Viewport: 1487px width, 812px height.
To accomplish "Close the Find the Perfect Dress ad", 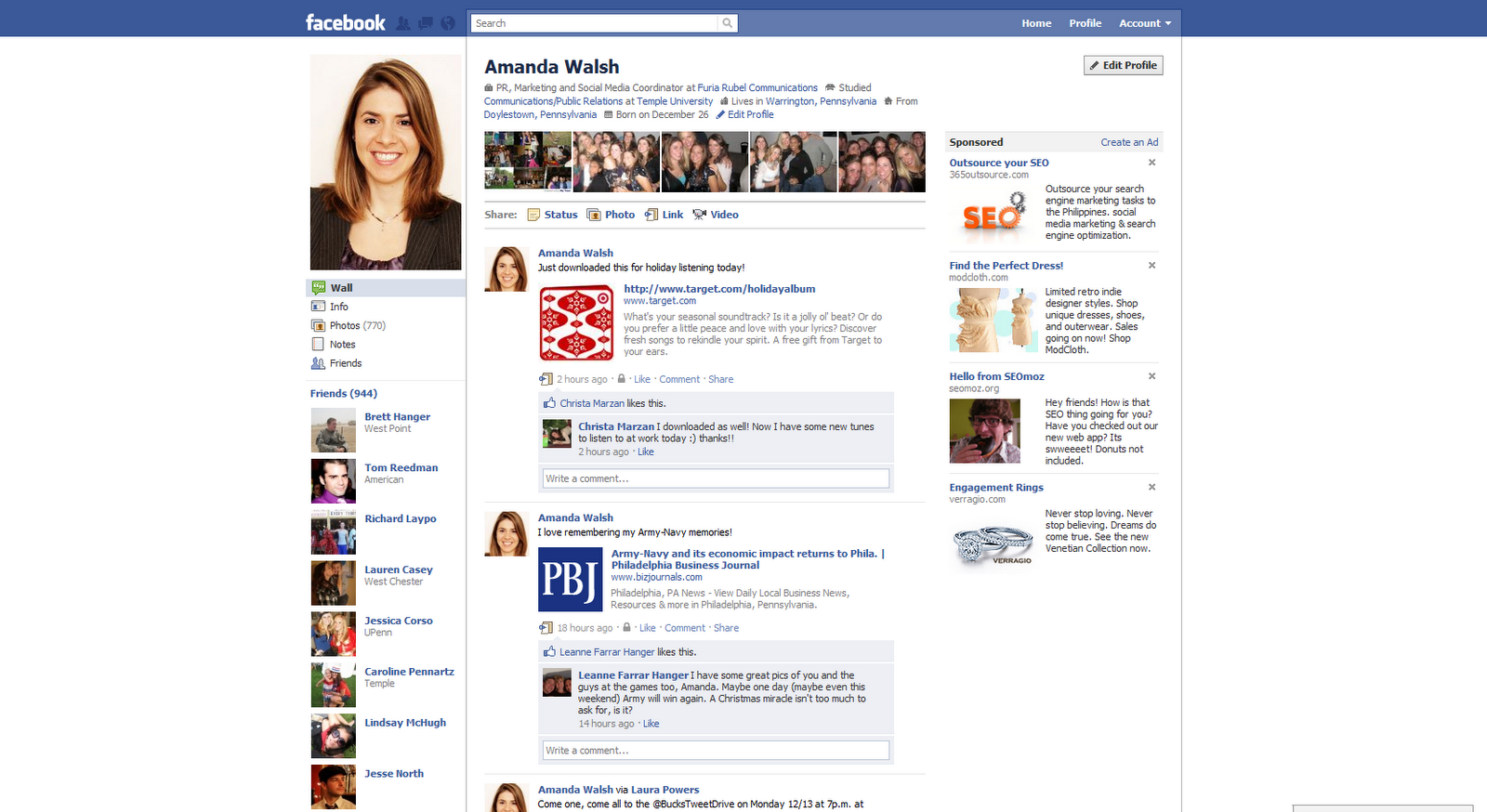I will (1151, 266).
